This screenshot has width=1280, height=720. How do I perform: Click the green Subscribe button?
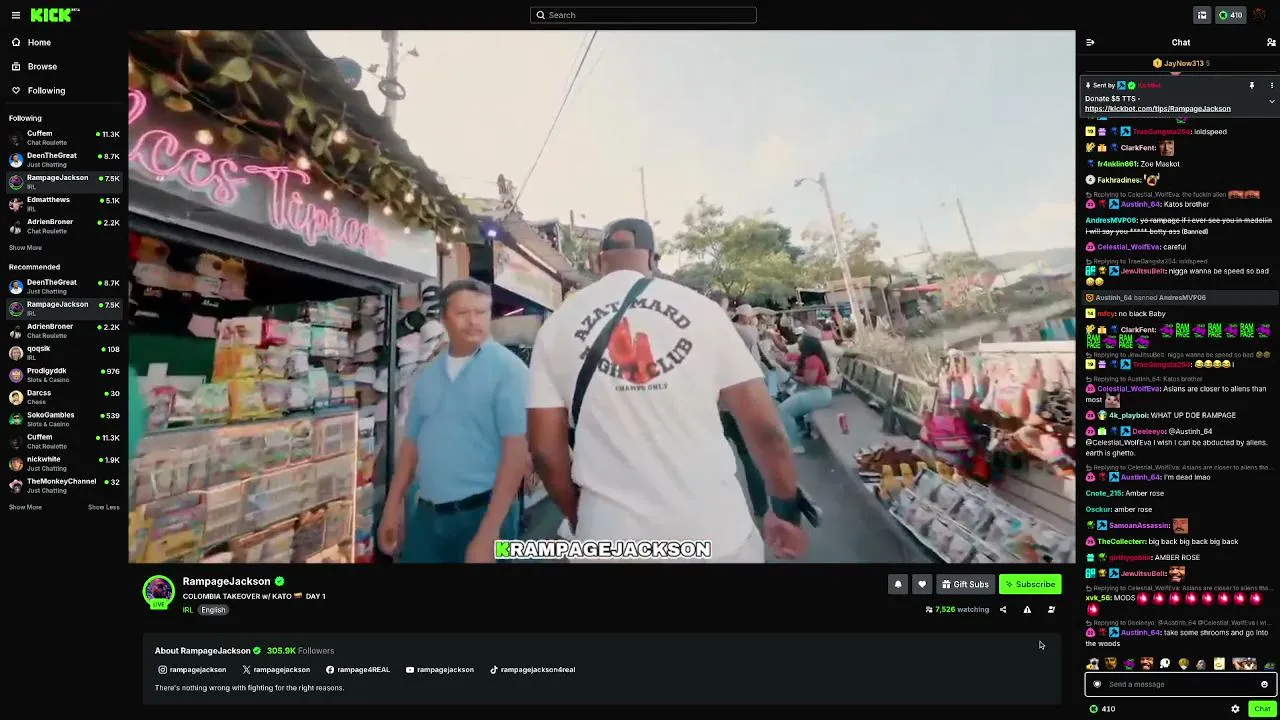click(x=1030, y=584)
